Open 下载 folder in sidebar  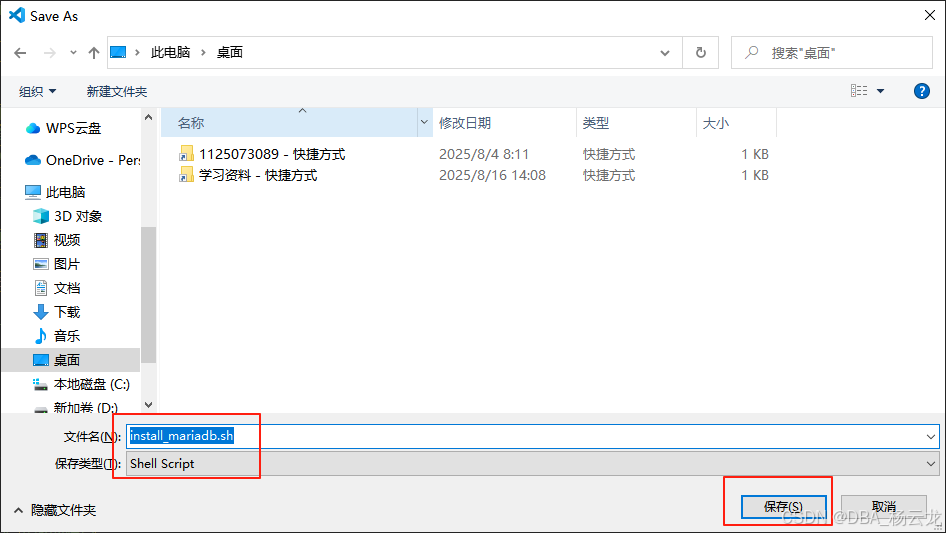(57, 312)
